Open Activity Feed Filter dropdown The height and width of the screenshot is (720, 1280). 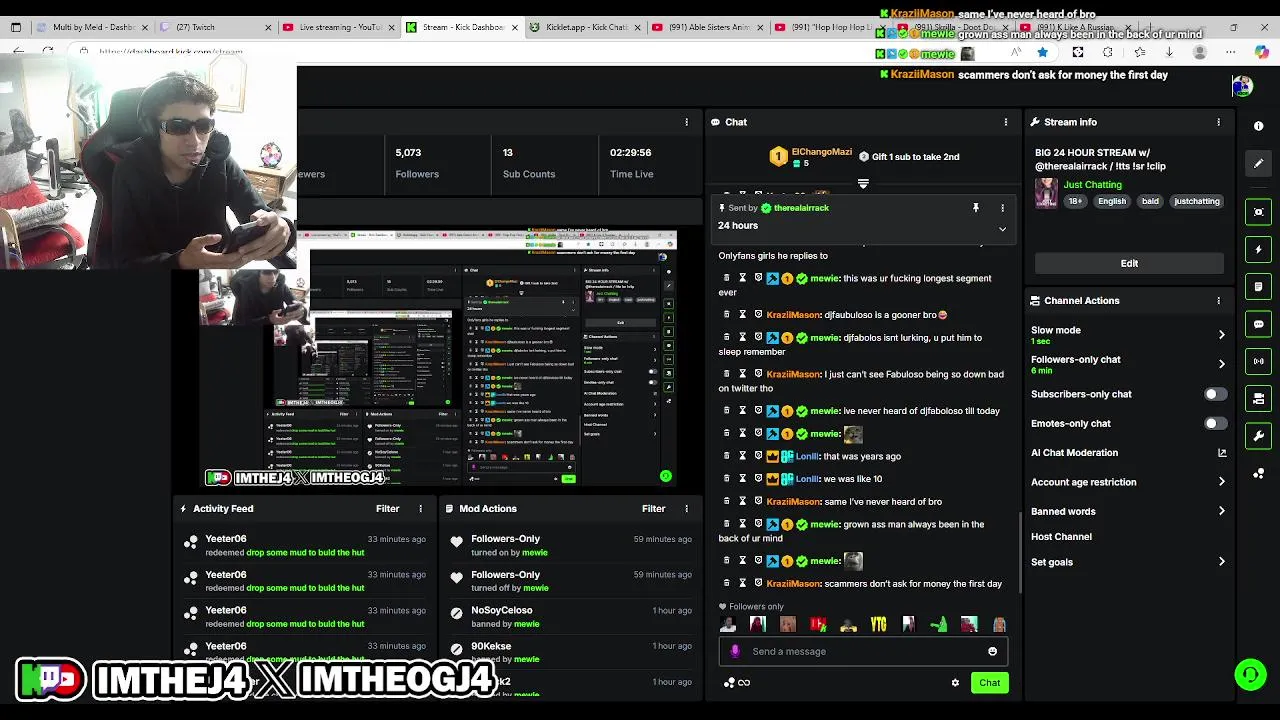pos(387,509)
